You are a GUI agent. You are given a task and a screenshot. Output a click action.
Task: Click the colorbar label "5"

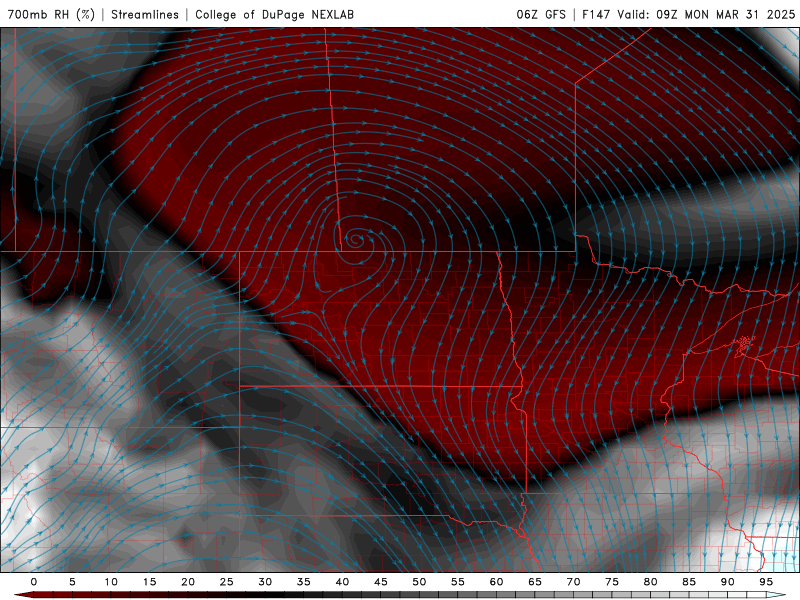[x=72, y=582]
